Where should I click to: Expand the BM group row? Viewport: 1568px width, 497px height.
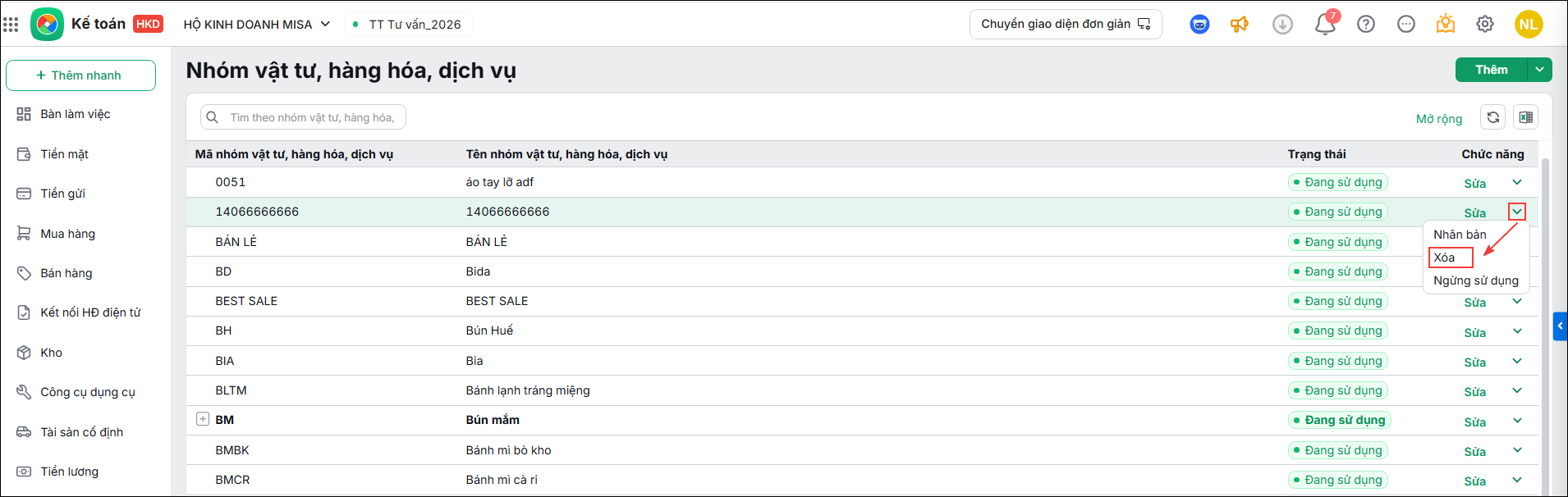tap(203, 419)
